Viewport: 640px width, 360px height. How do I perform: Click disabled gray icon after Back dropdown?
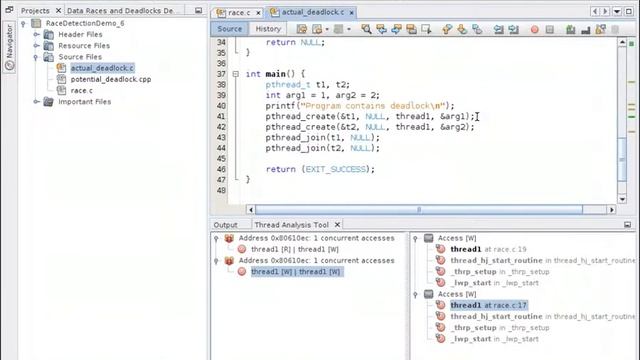click(x=338, y=29)
